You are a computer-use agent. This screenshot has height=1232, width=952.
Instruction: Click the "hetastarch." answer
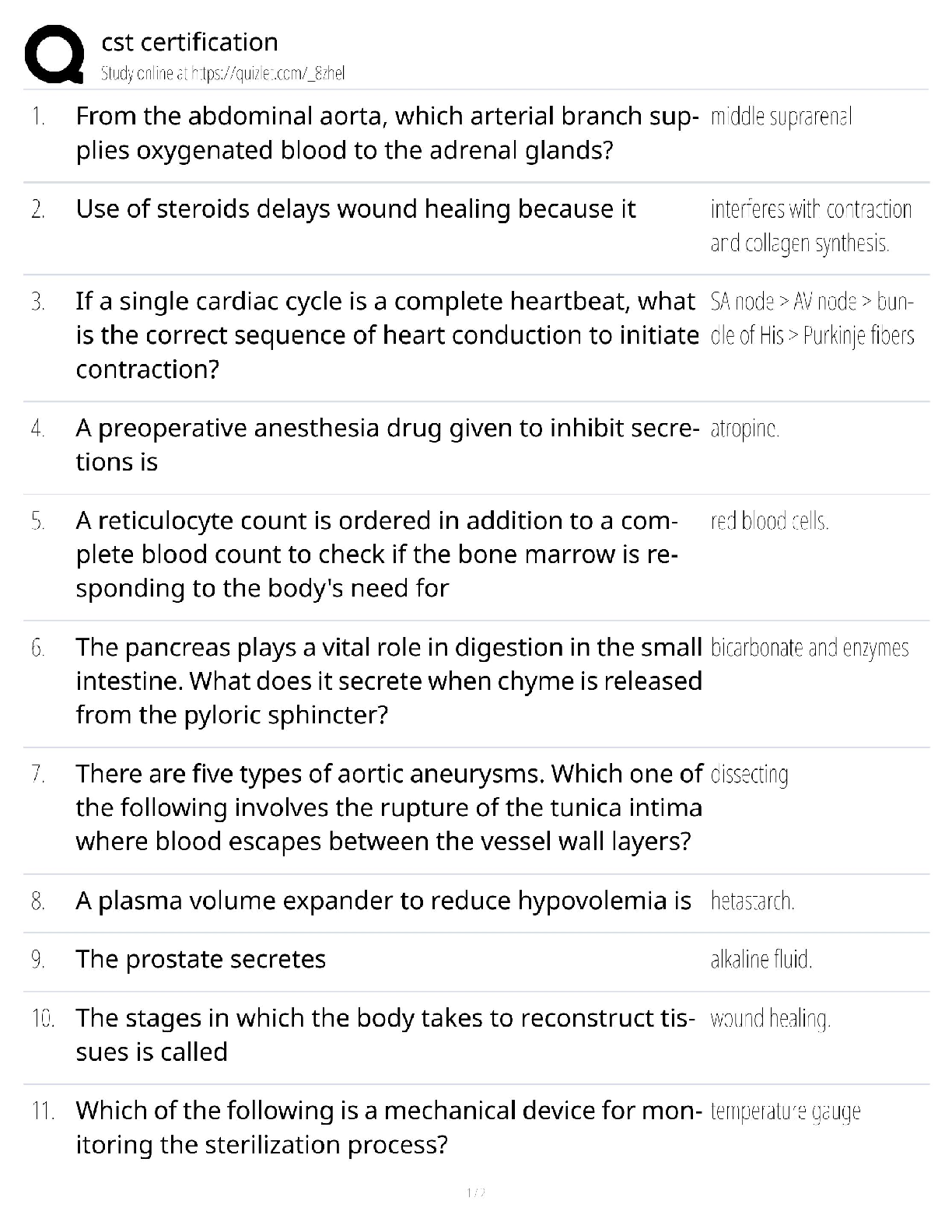click(752, 901)
